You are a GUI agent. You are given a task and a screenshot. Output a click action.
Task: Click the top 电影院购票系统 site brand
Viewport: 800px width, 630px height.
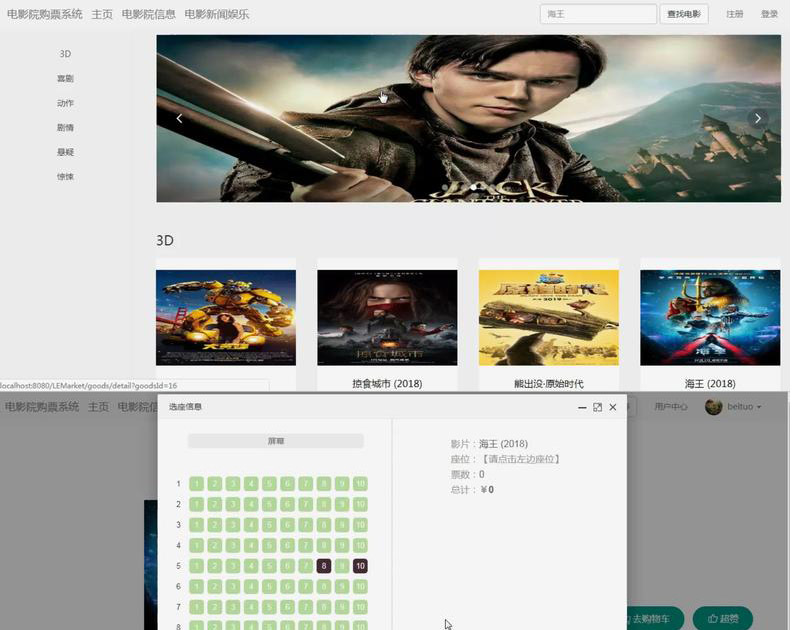pos(44,14)
